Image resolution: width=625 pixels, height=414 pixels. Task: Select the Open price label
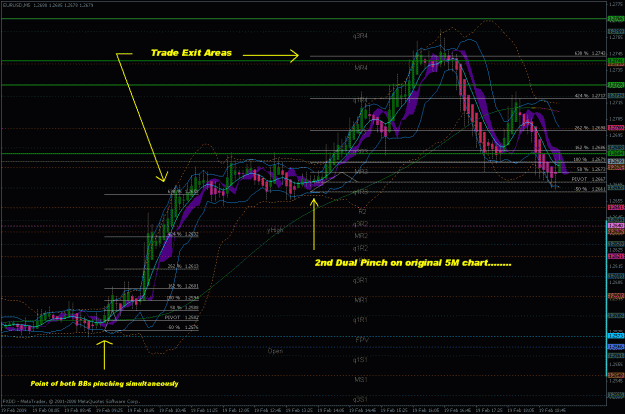[275, 351]
